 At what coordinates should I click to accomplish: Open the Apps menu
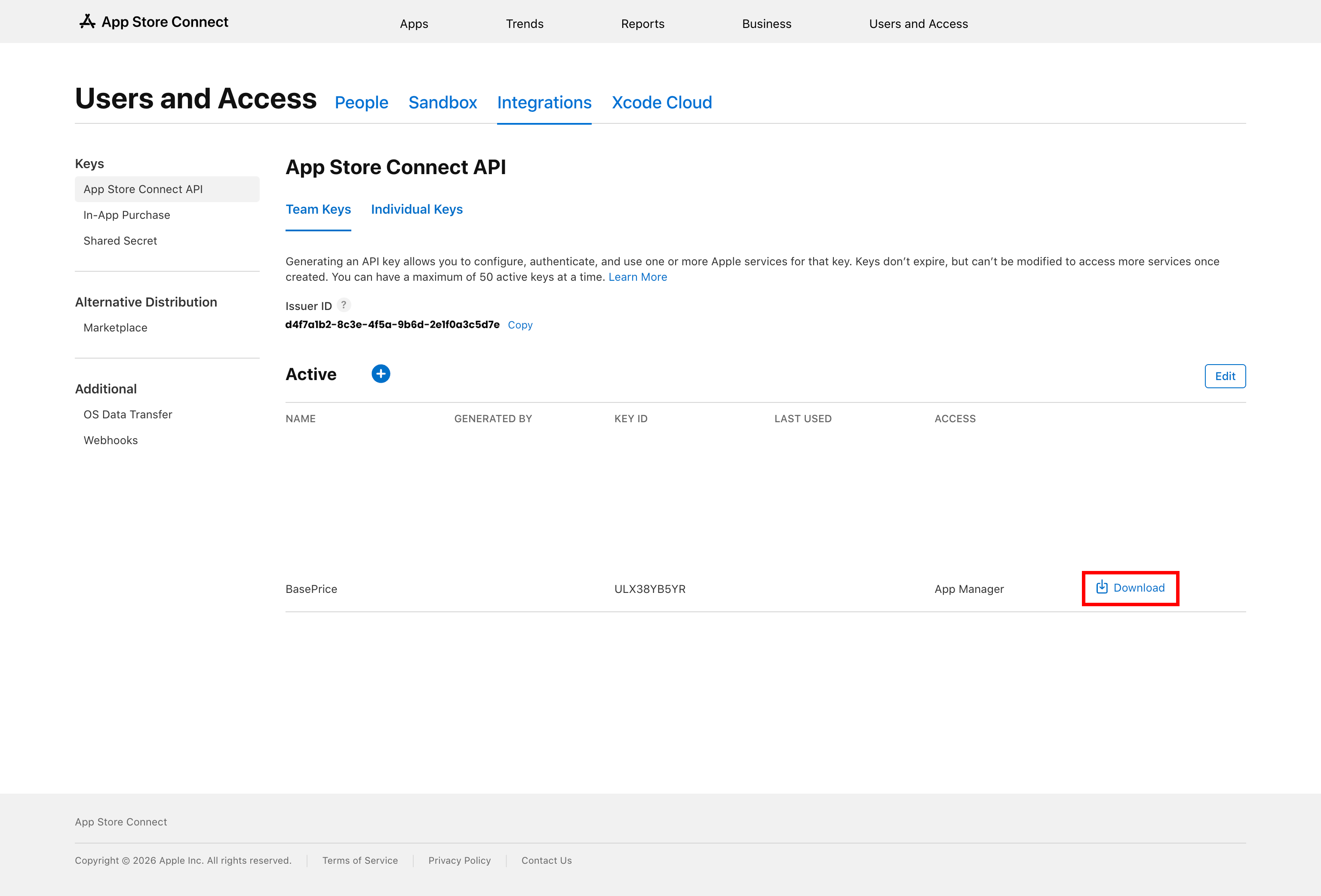click(x=414, y=23)
